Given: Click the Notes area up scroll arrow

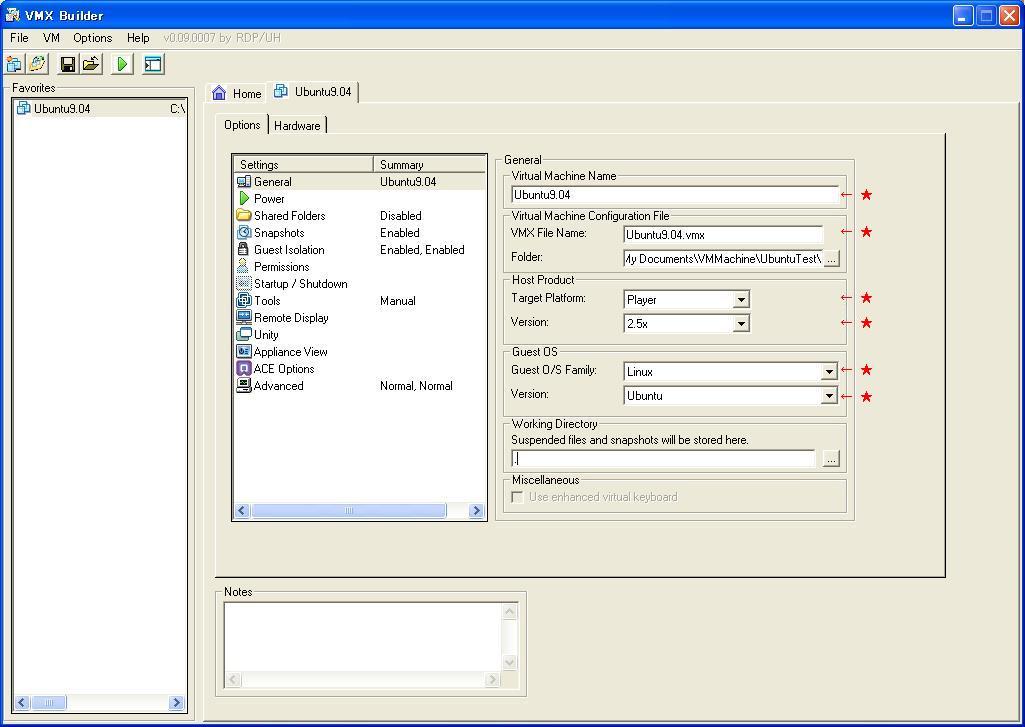Looking at the screenshot, I should [510, 611].
